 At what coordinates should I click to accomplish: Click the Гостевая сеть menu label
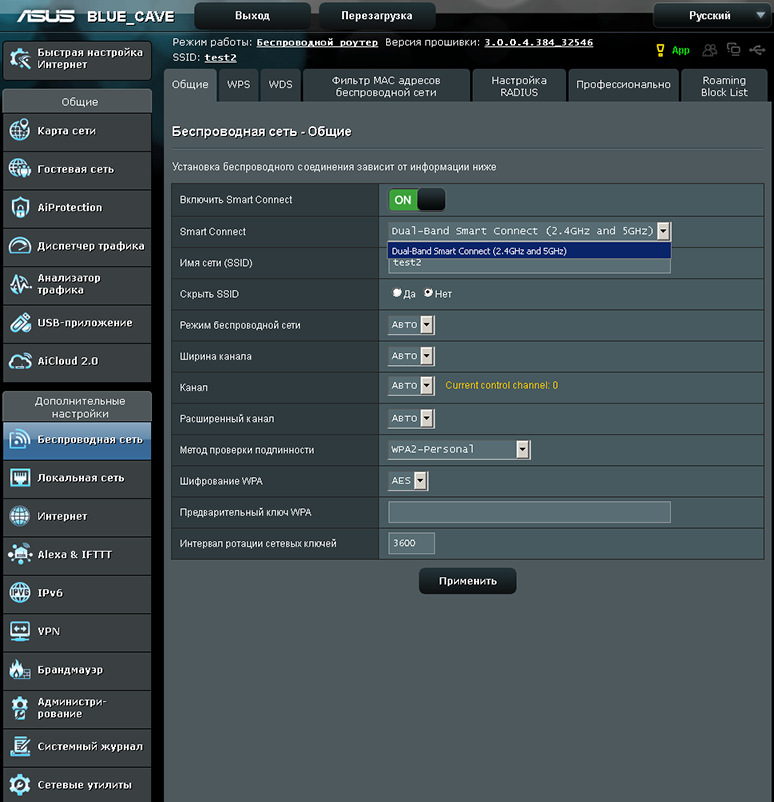(76, 169)
